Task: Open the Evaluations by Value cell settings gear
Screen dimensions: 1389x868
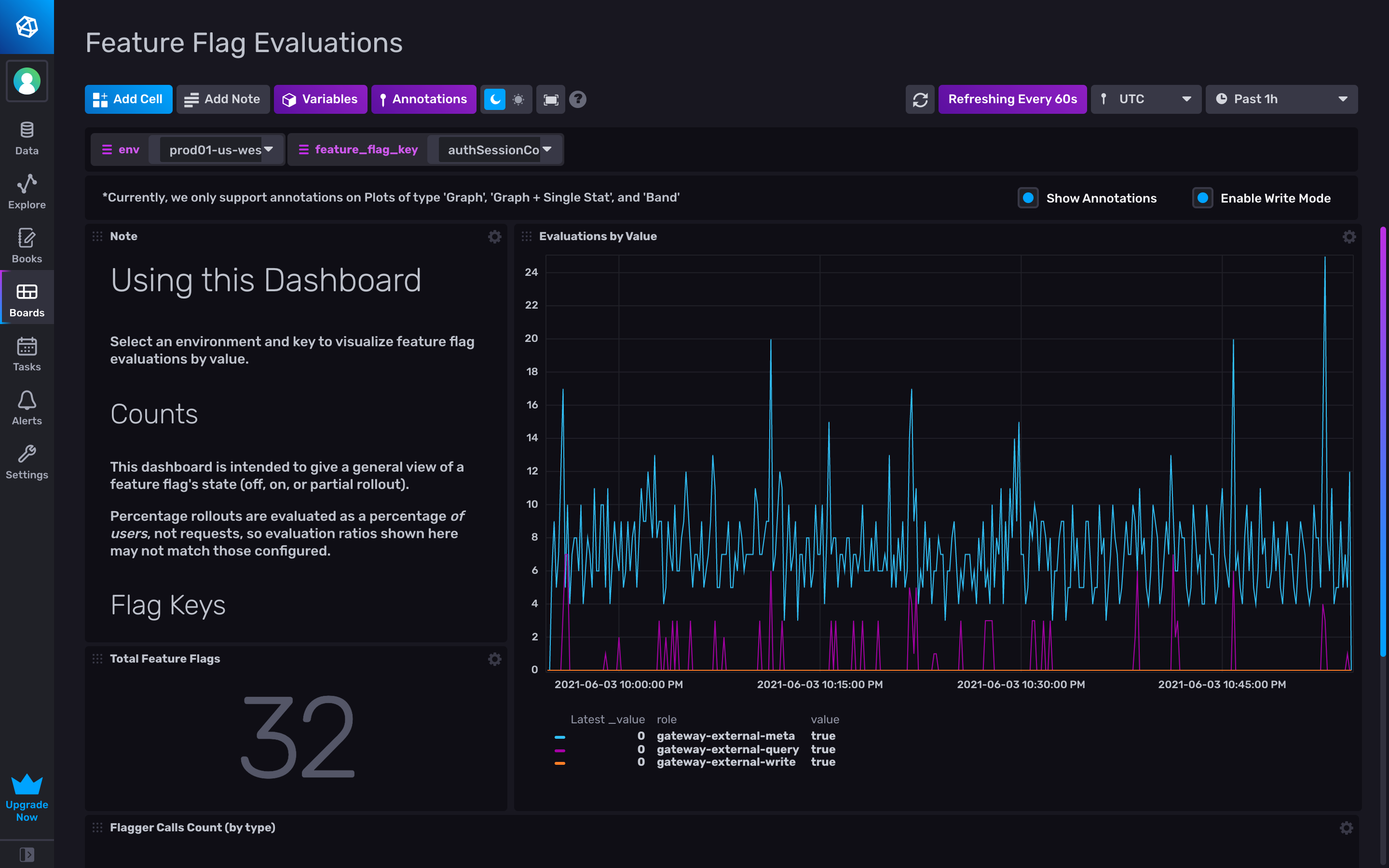Action: tap(1349, 236)
